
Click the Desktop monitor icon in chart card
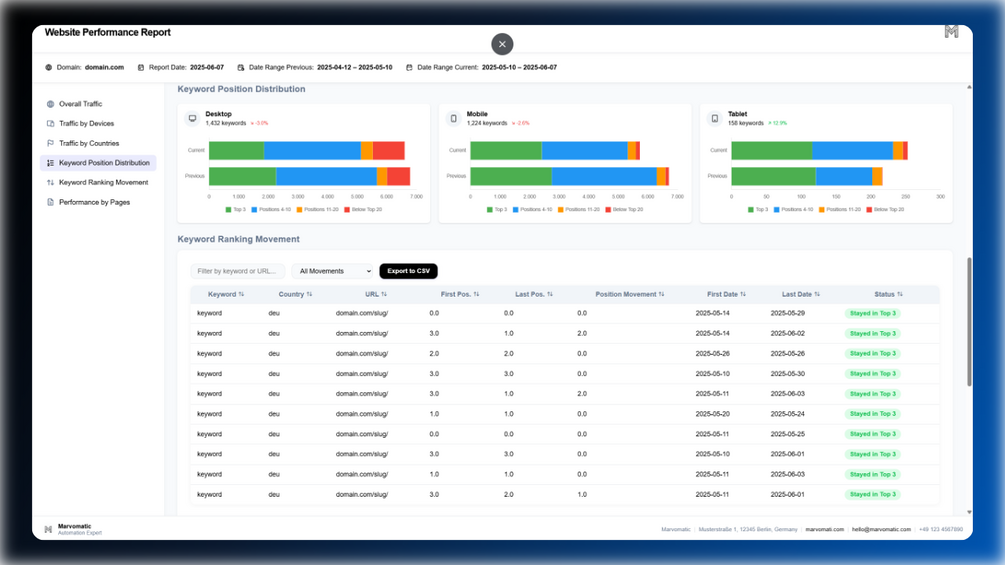(192, 119)
